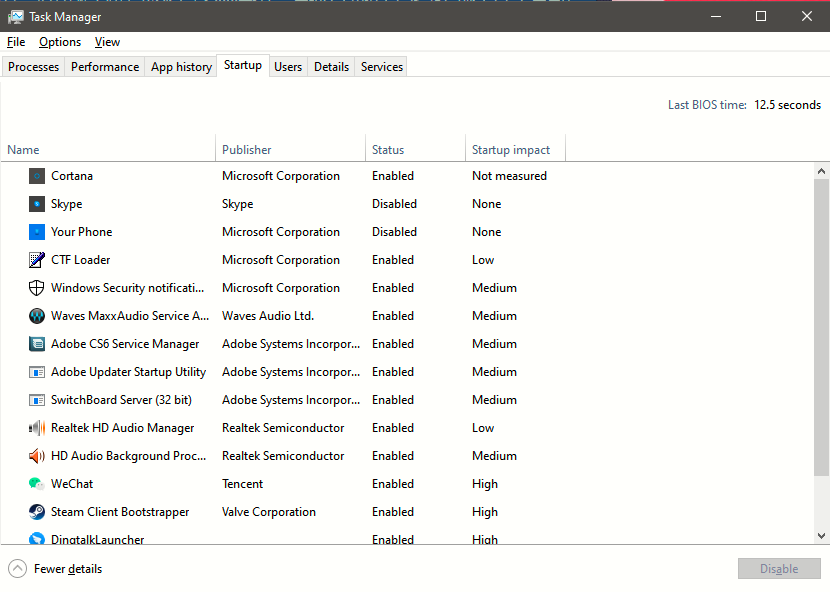The width and height of the screenshot is (830, 592).
Task: Minimize the Task Manager window
Action: tap(716, 16)
